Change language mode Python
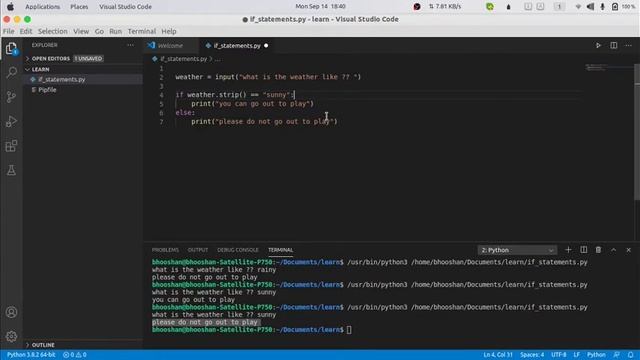 pyautogui.click(x=596, y=355)
